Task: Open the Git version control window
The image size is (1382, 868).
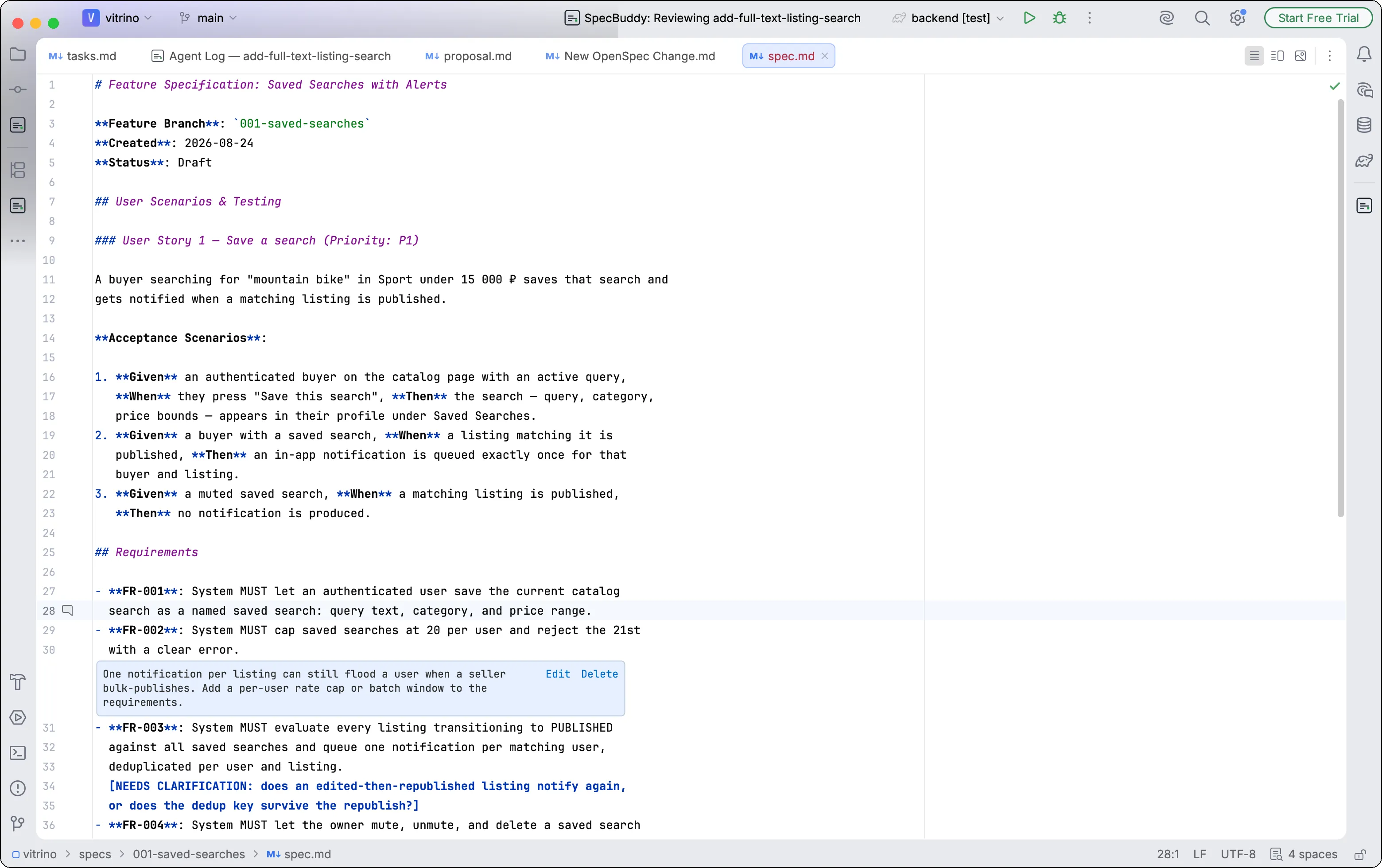Action: [x=18, y=824]
